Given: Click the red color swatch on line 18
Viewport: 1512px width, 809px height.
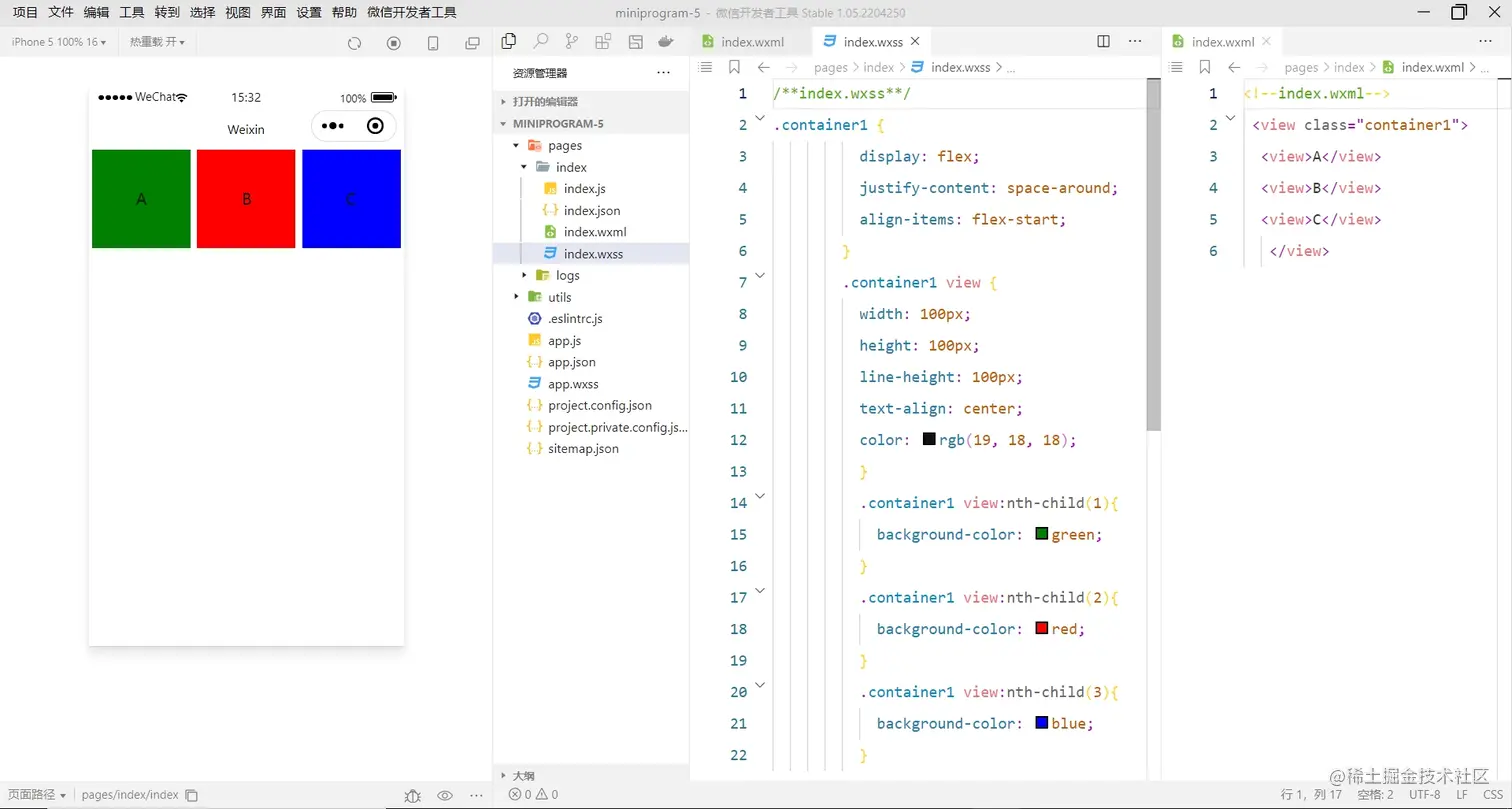Looking at the screenshot, I should (1041, 628).
